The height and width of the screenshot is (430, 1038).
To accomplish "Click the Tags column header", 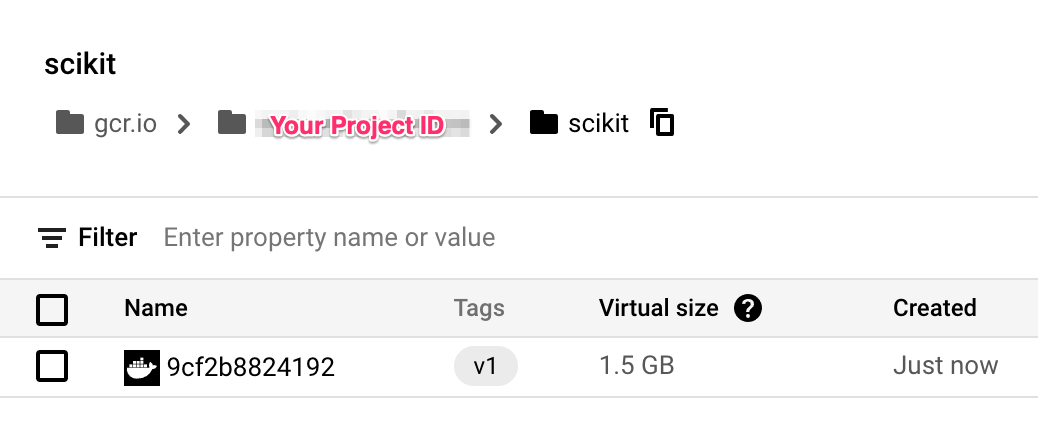I will [x=479, y=308].
